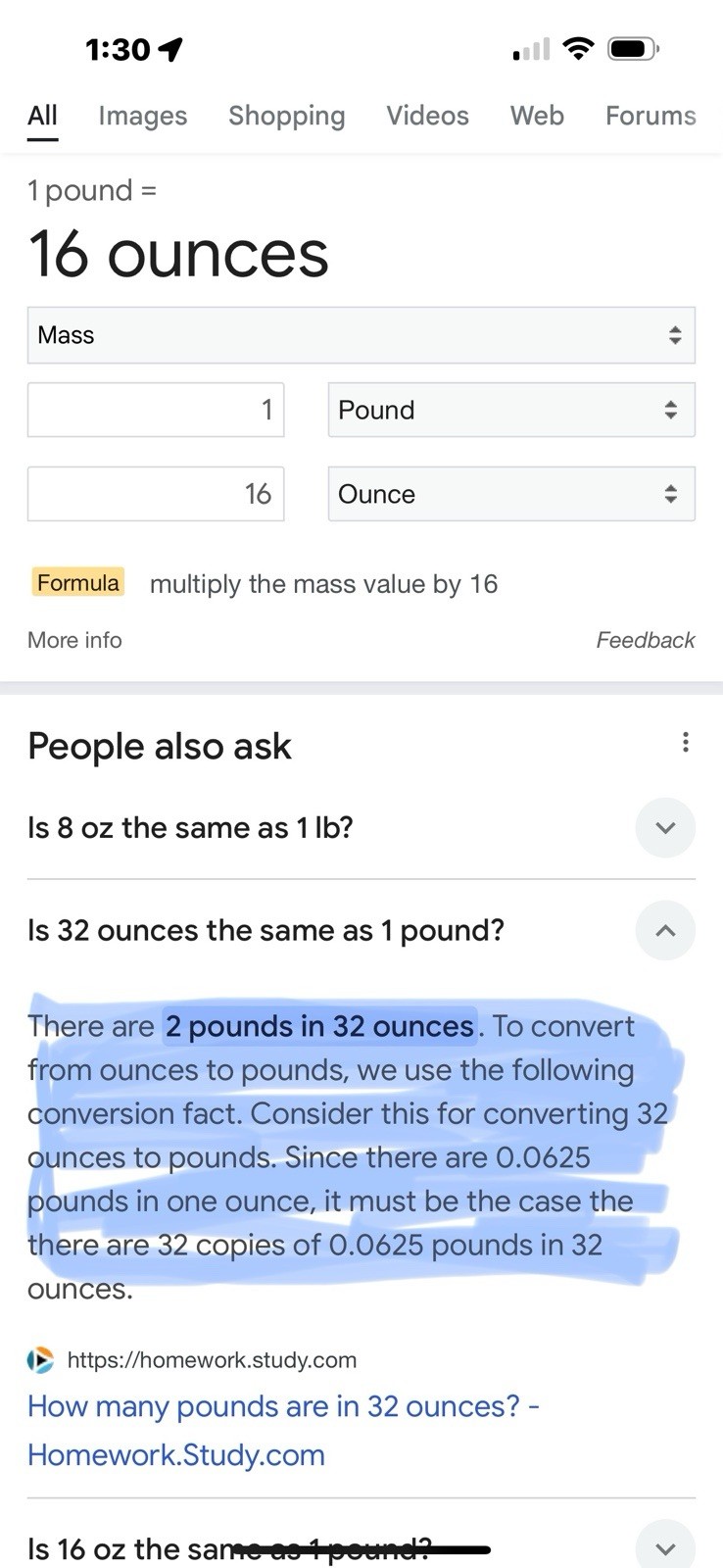Switch to the Images tab
This screenshot has height=1568, width=723.
143,116
